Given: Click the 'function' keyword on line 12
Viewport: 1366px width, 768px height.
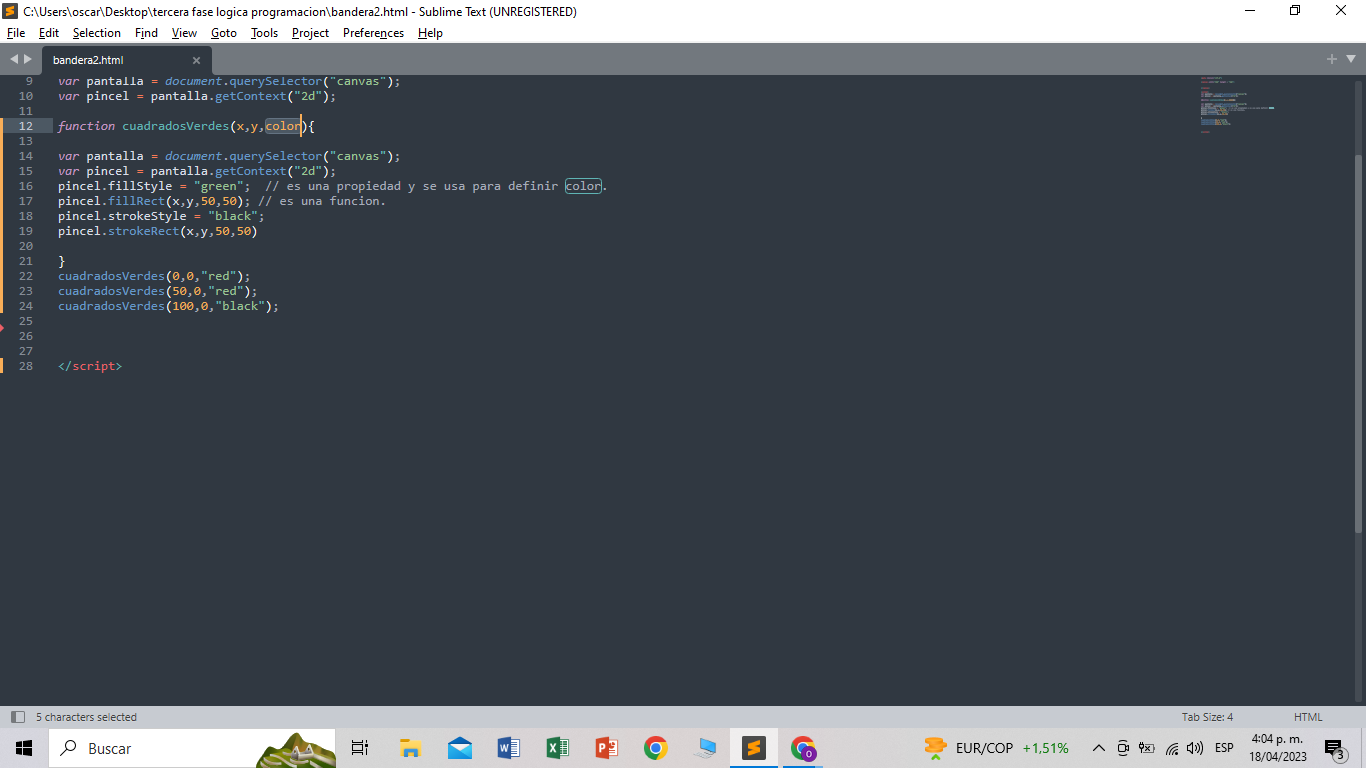Looking at the screenshot, I should coord(86,126).
